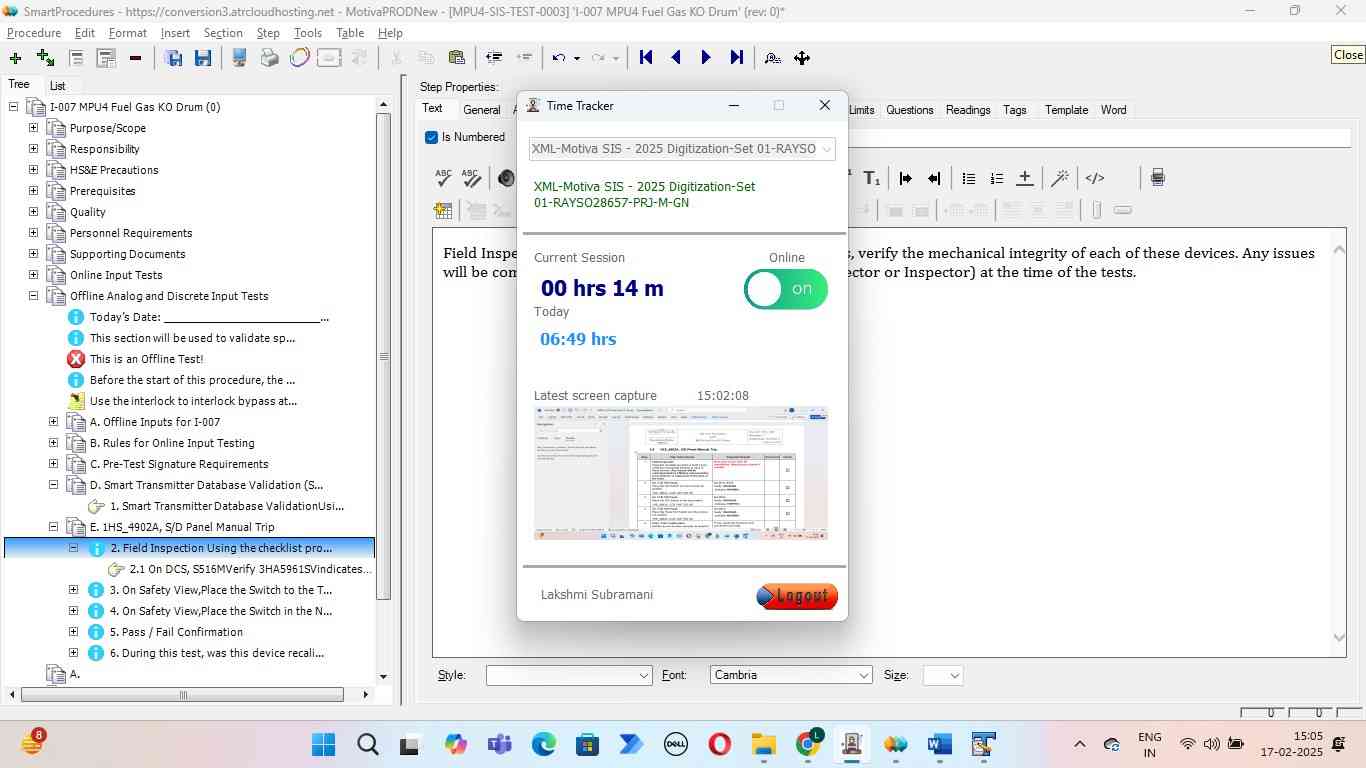Open Microsoft Teams from taskbar

[499, 745]
